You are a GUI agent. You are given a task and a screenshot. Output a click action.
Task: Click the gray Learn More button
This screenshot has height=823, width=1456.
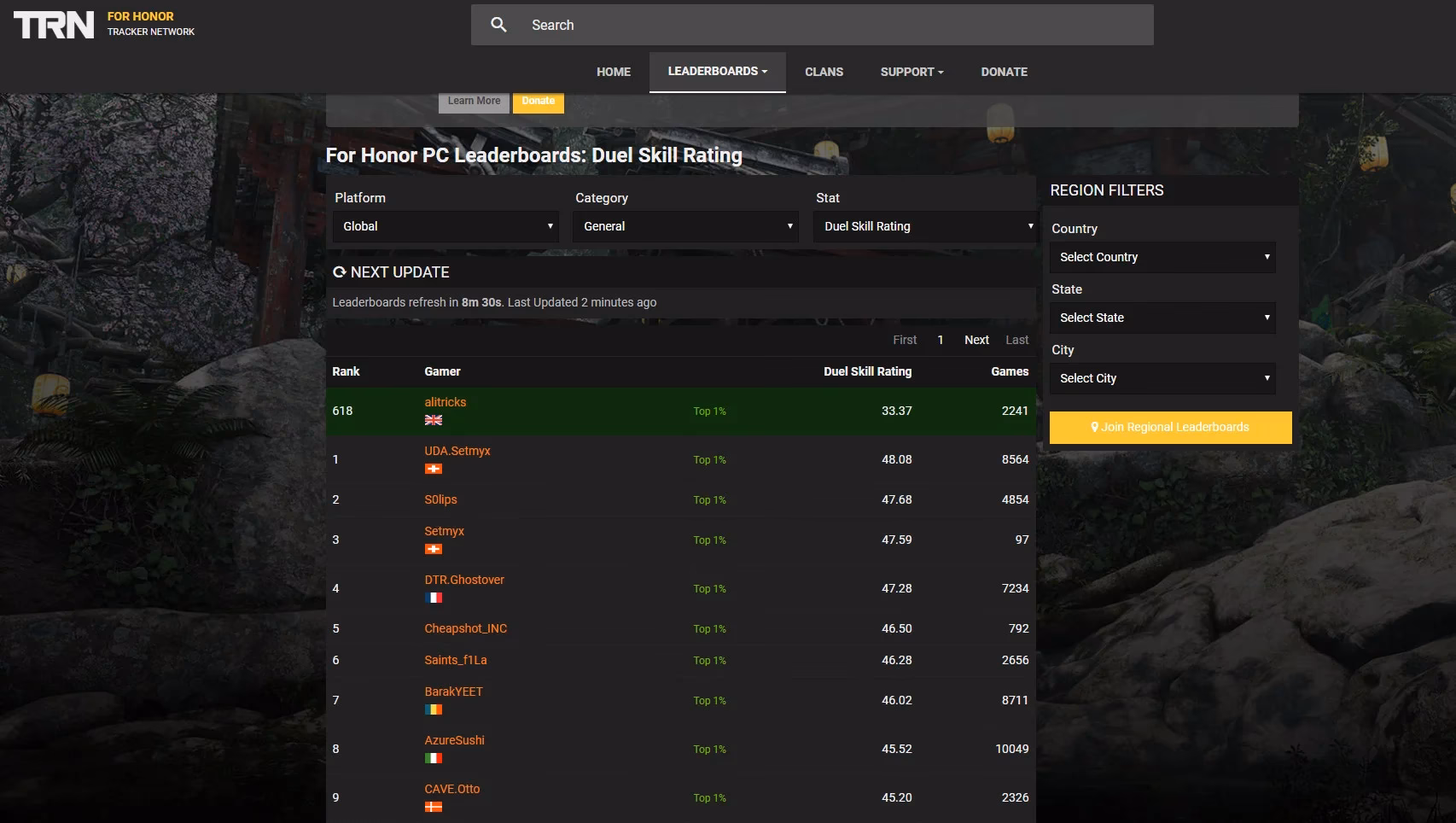click(x=474, y=102)
